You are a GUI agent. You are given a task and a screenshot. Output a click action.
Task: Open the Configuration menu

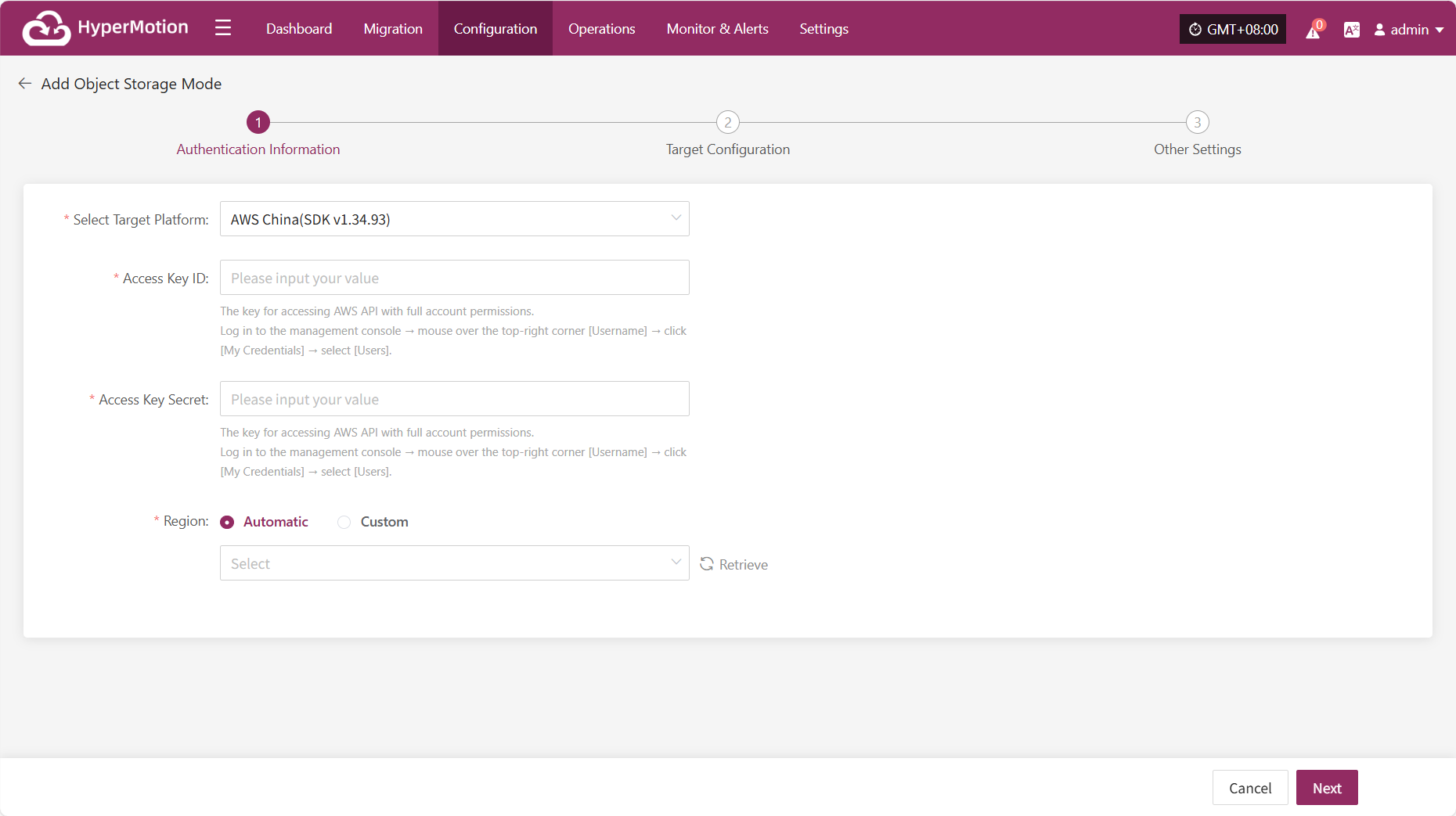(496, 28)
